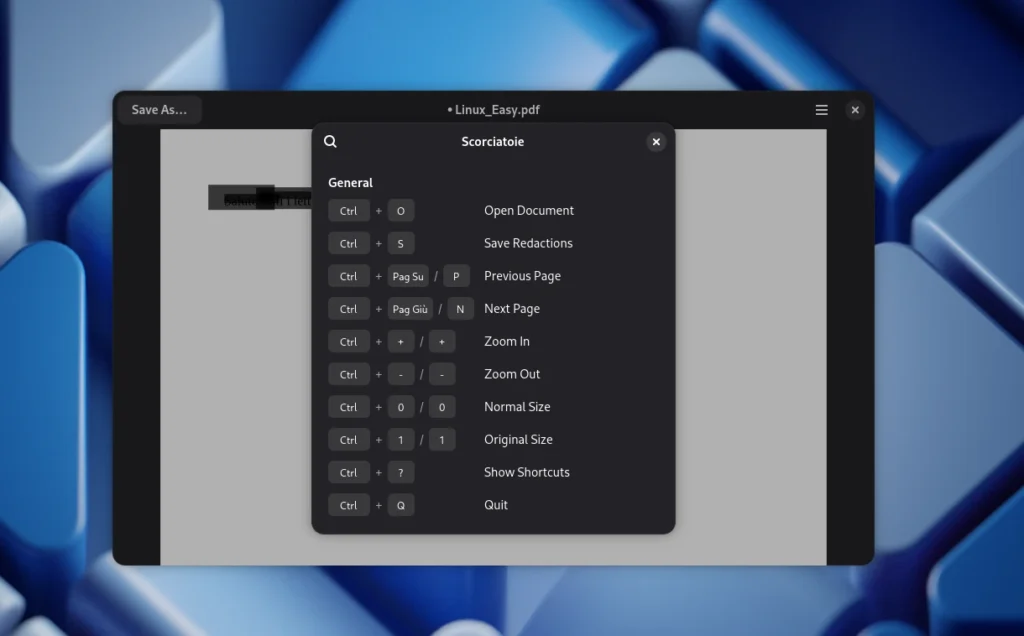Viewport: 1024px width, 636px height.
Task: Select the Show Shortcuts label
Action: (x=527, y=473)
